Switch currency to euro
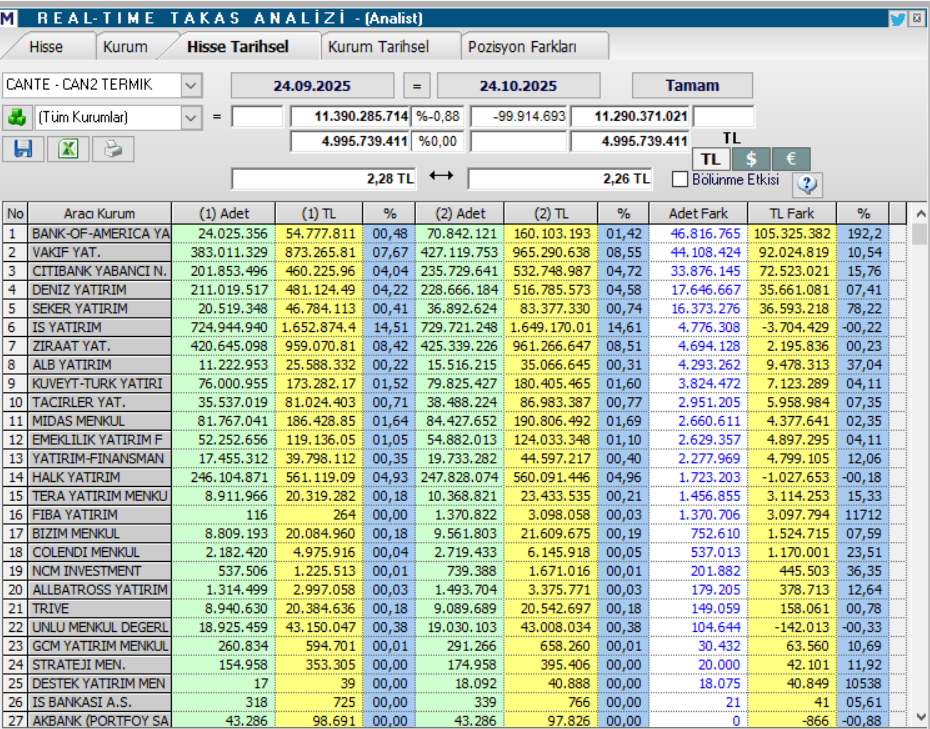The width and height of the screenshot is (930, 729). pyautogui.click(x=791, y=159)
